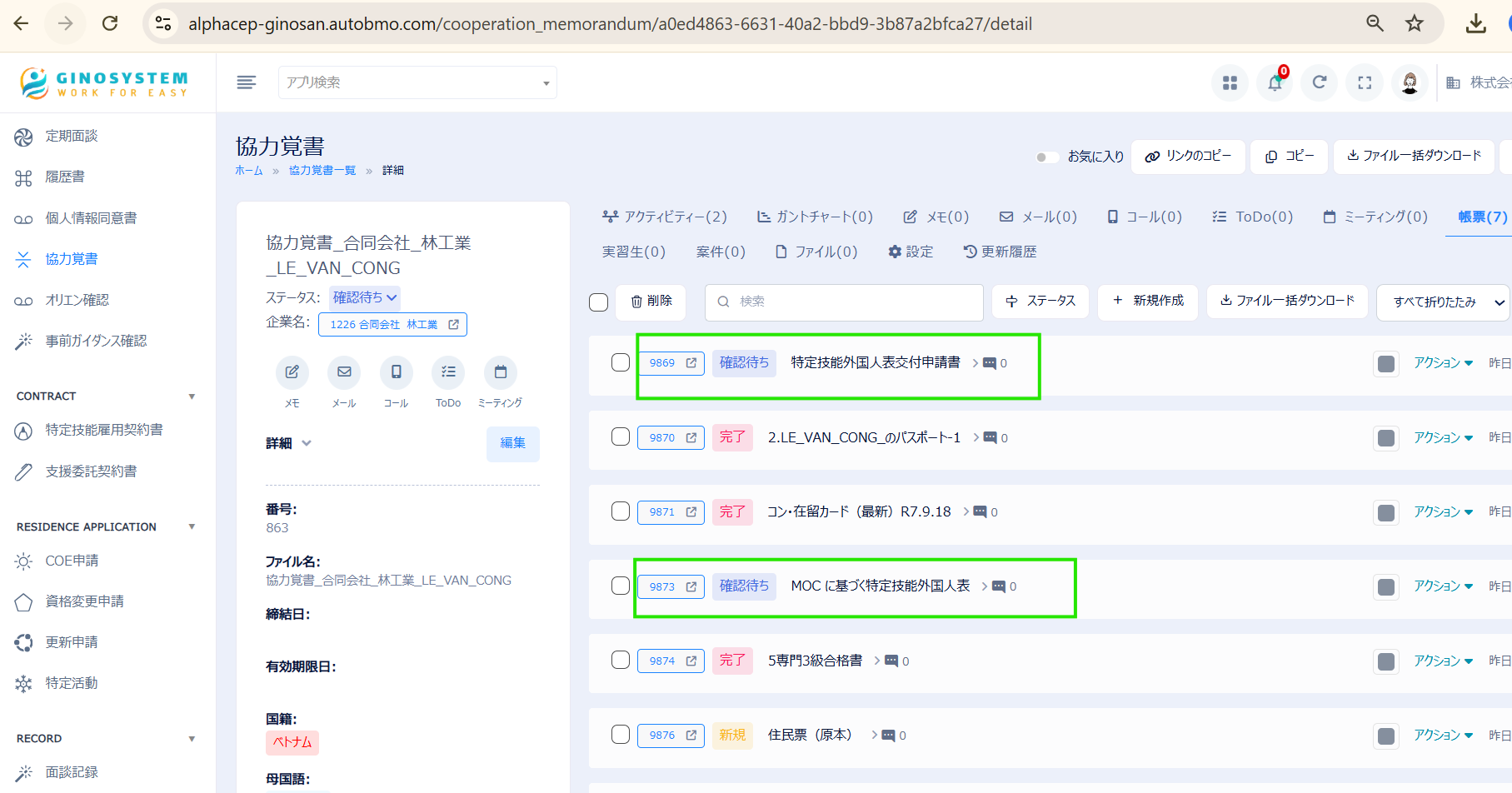Open the apps grid icon
The height and width of the screenshot is (793, 1512).
(1230, 82)
